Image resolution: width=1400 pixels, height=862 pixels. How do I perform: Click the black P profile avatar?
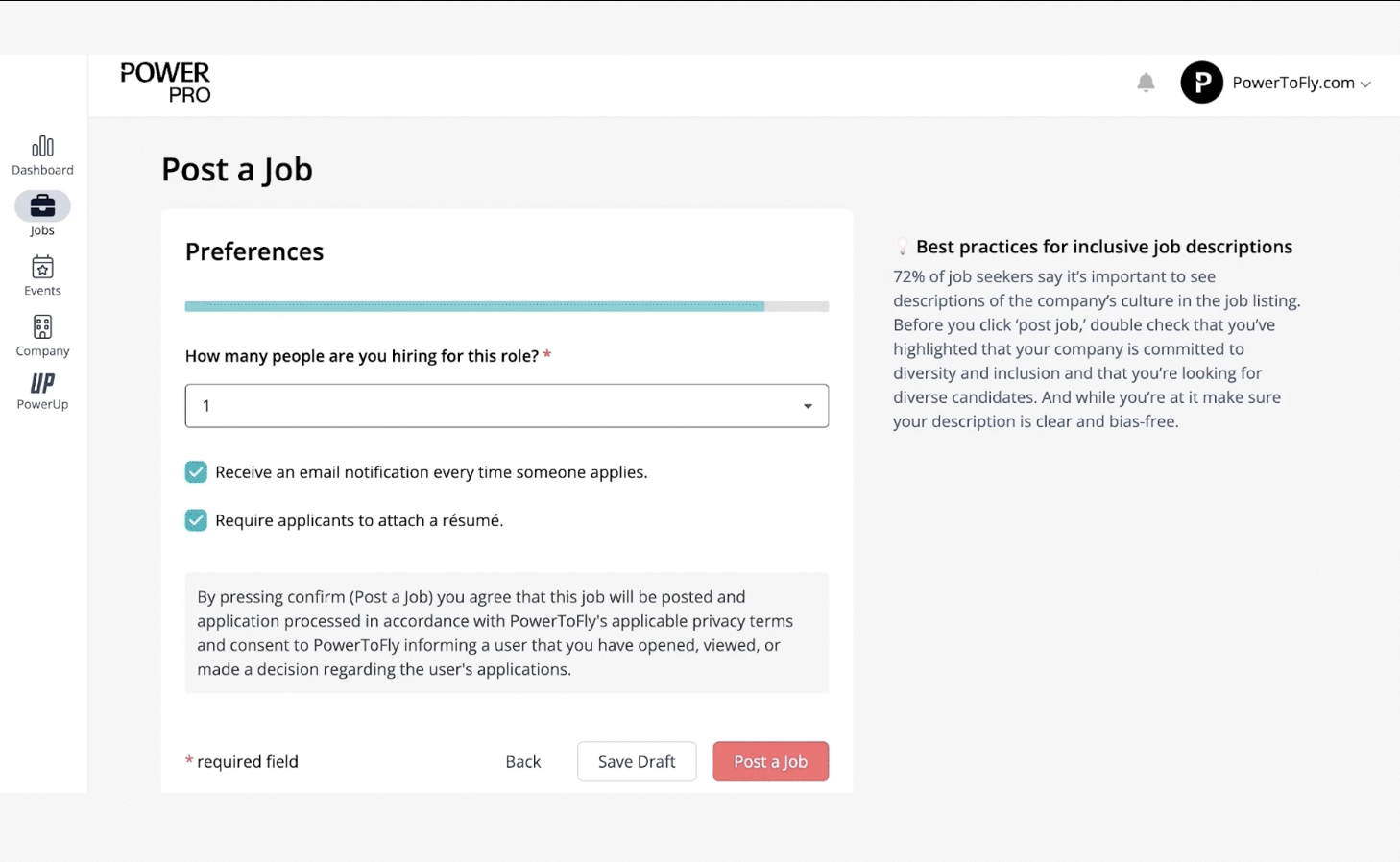pyautogui.click(x=1201, y=83)
